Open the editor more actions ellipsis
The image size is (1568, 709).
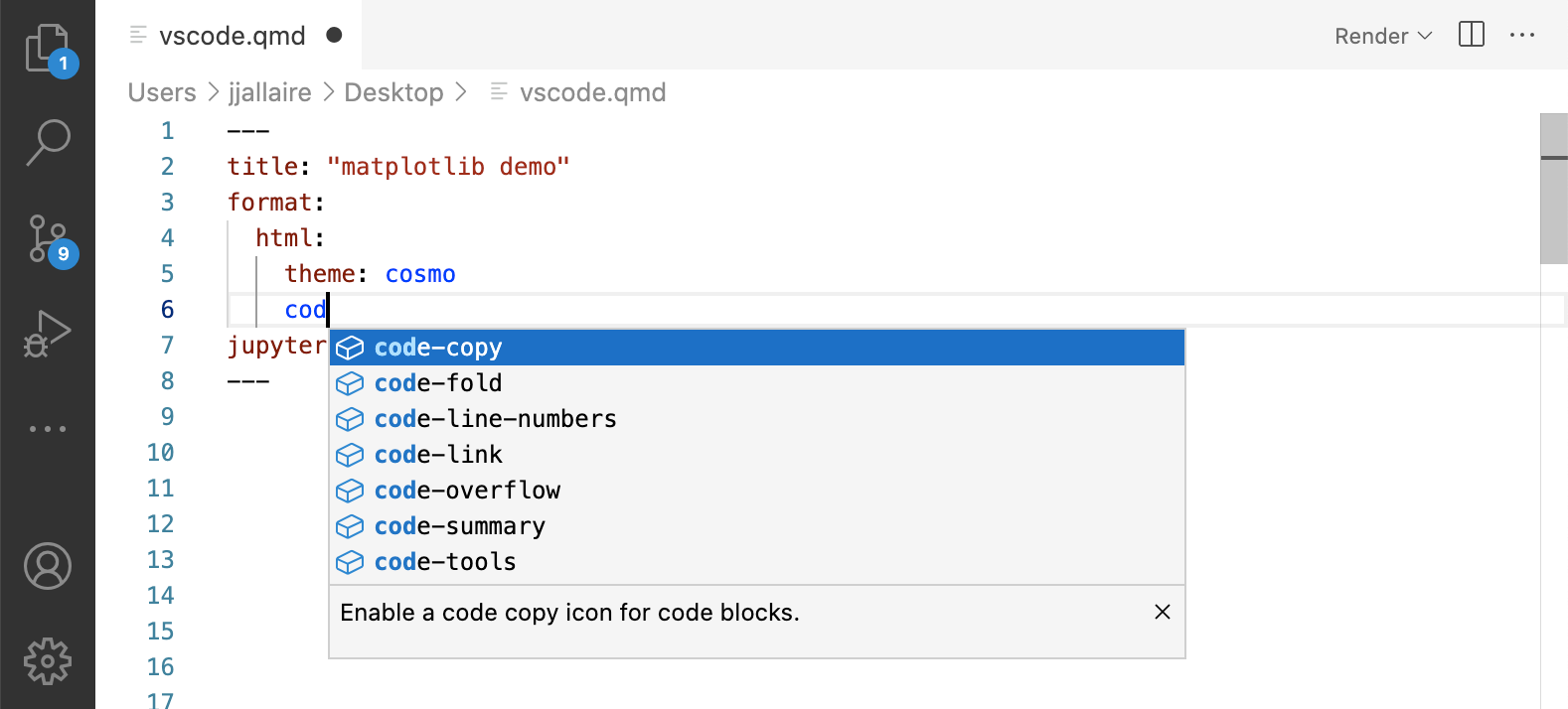tap(1522, 35)
